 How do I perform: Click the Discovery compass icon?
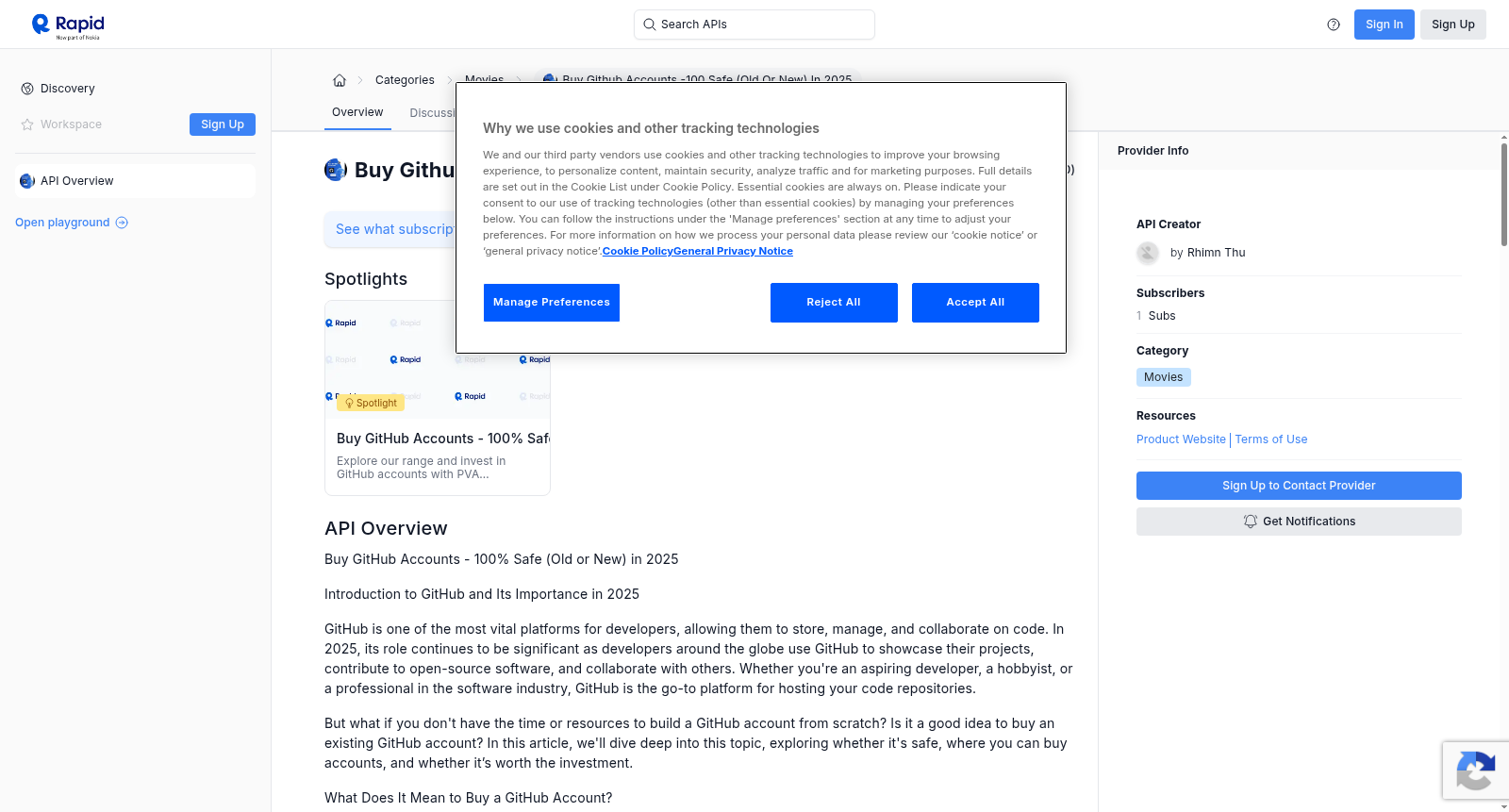27,89
